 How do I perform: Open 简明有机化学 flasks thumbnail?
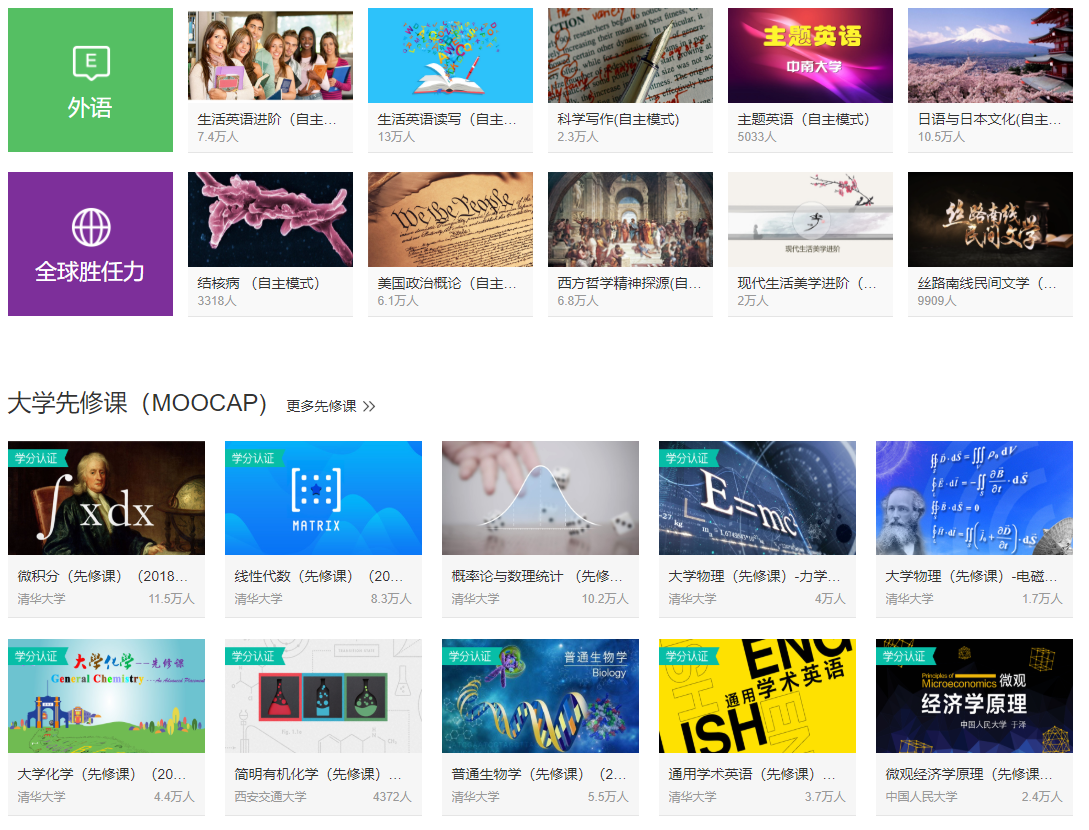pos(323,696)
